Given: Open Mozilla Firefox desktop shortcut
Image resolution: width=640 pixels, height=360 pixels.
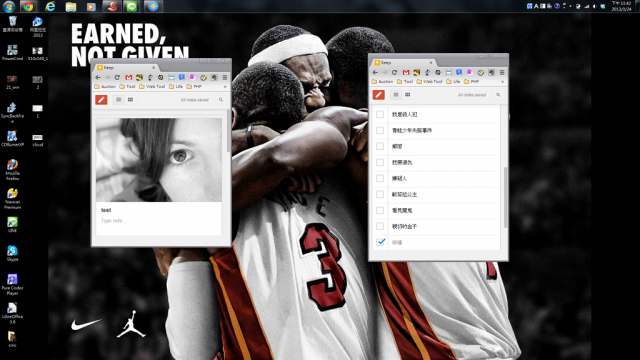Looking at the screenshot, I should (12, 169).
